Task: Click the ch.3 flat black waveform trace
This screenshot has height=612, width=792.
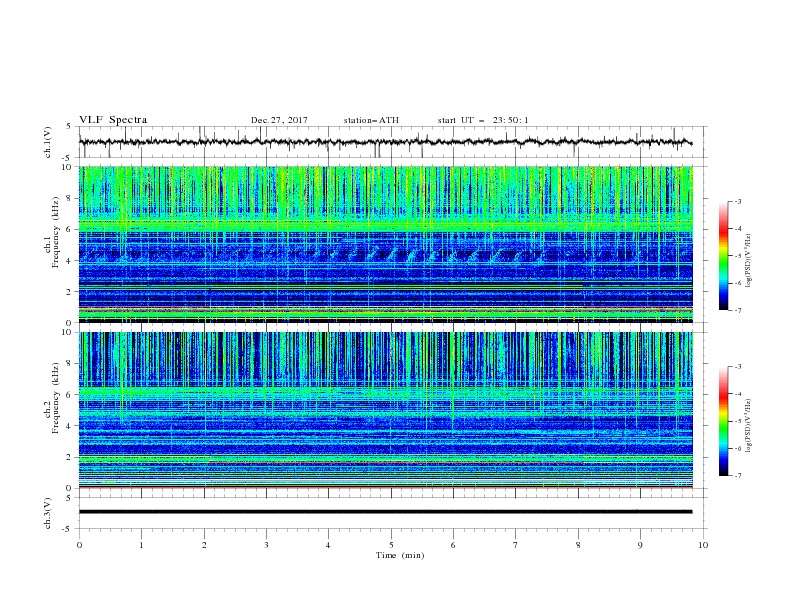Action: click(385, 512)
